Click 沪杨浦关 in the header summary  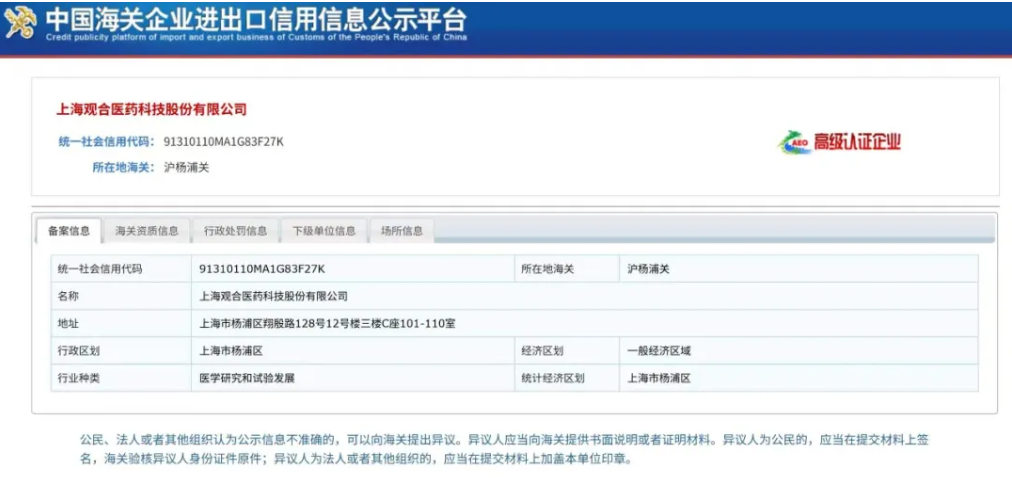coord(186,168)
